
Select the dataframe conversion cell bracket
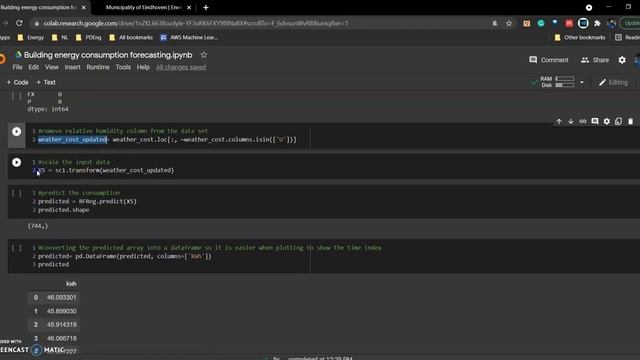tap(16, 248)
